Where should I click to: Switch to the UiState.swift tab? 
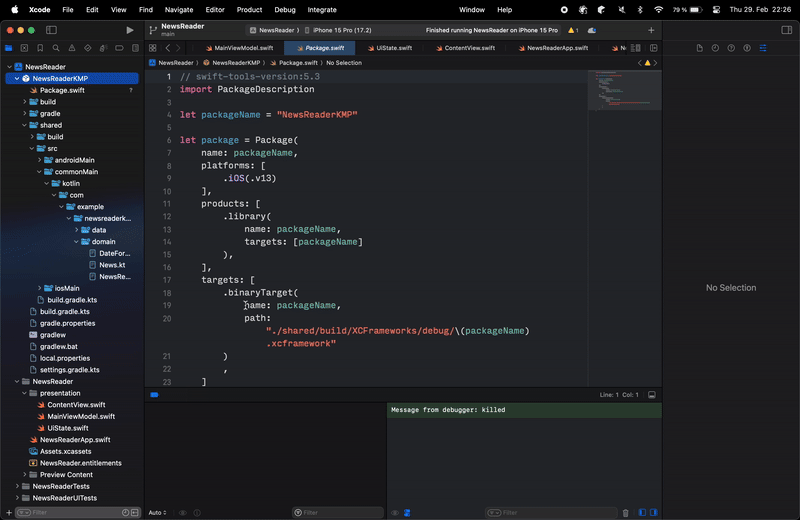tap(390, 48)
